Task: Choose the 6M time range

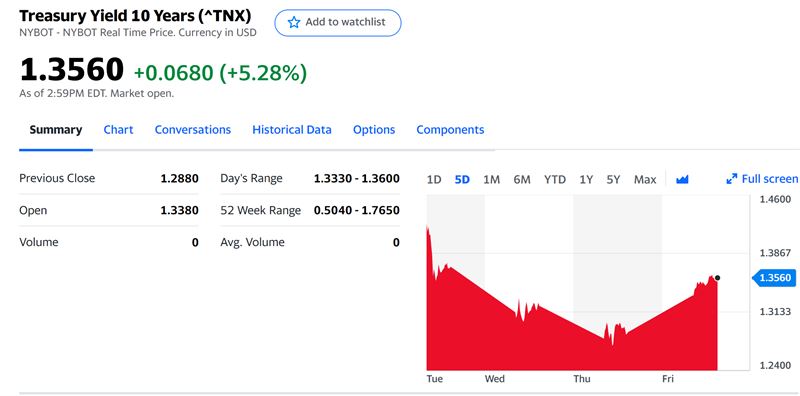Action: point(522,180)
